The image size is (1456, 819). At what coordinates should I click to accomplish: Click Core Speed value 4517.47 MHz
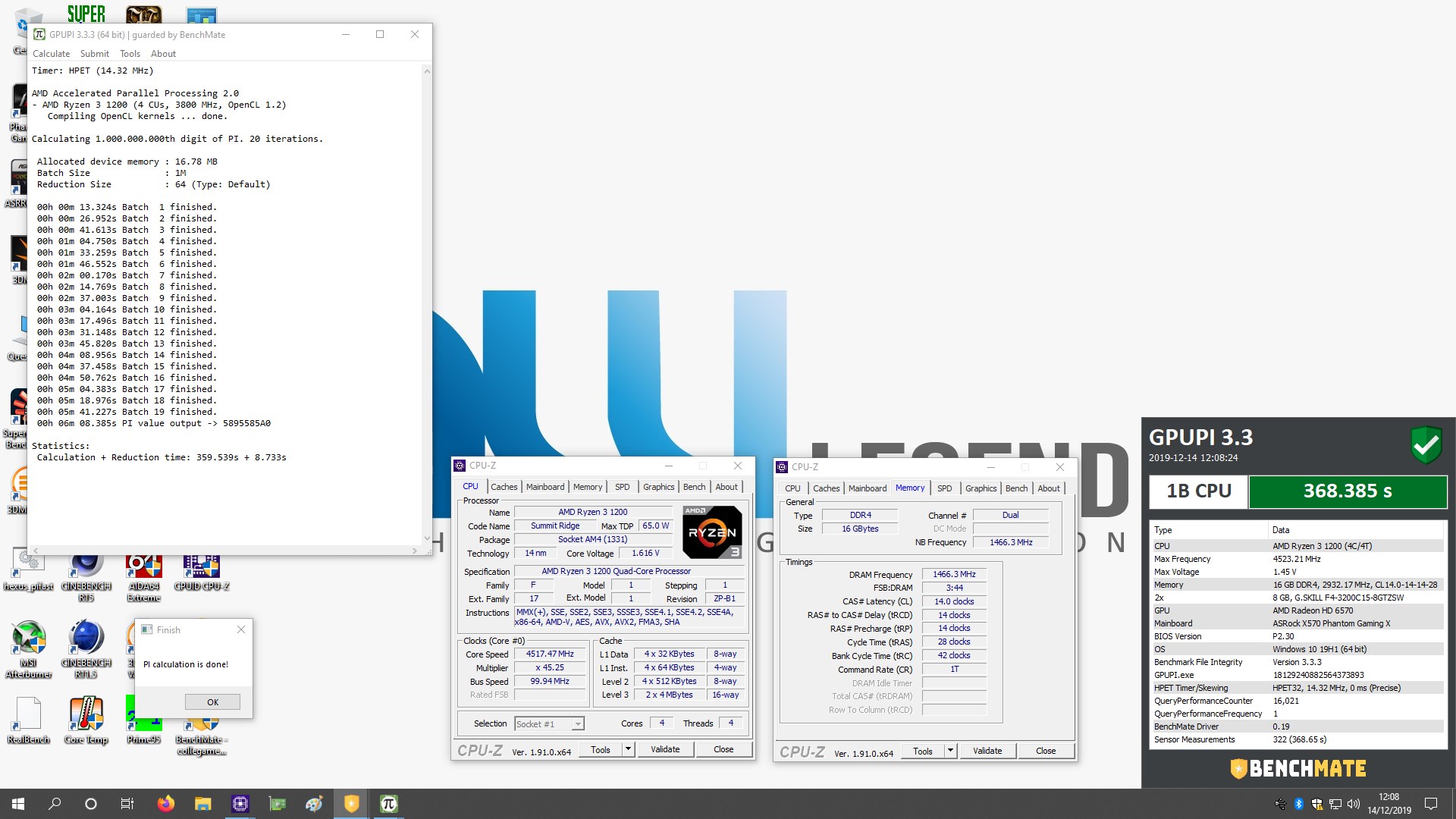(x=550, y=654)
